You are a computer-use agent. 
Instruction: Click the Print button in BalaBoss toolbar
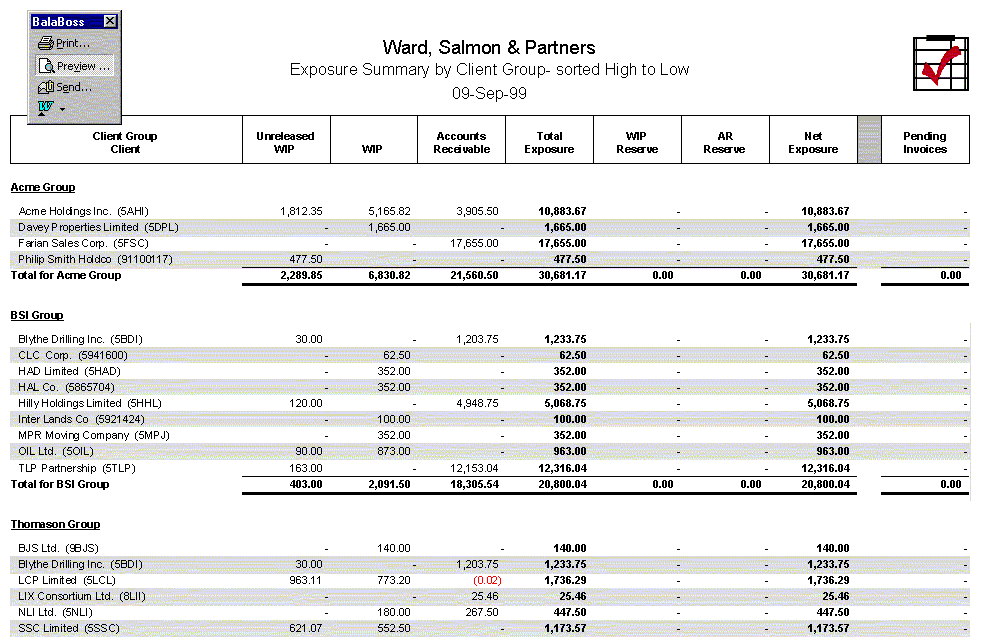65,43
